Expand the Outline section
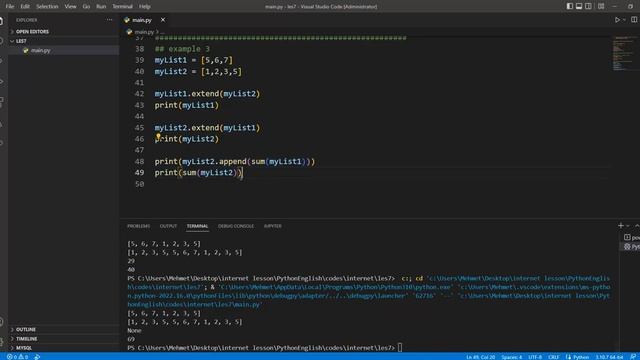The height and width of the screenshot is (360, 640). (64, 329)
